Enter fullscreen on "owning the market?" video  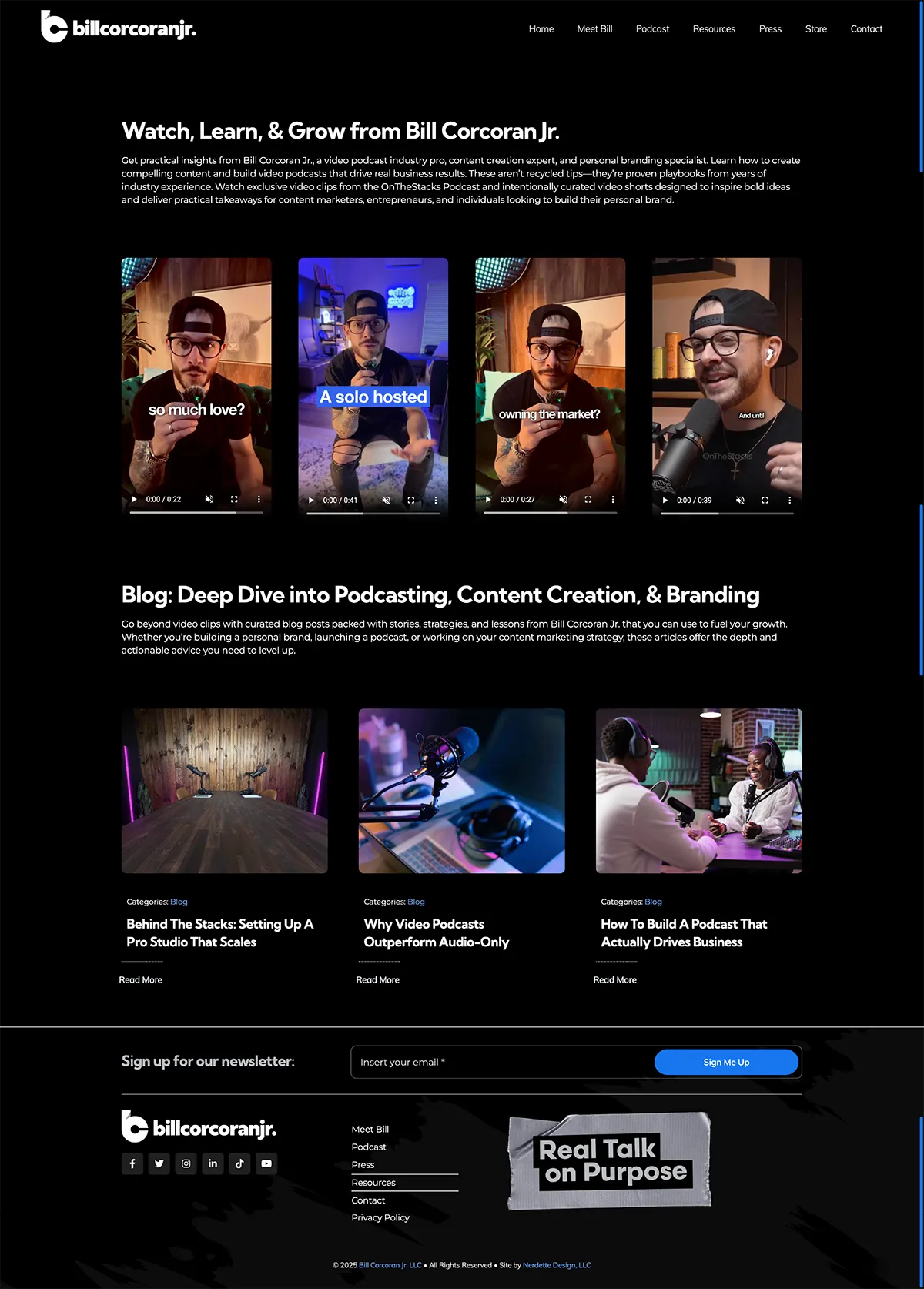(x=588, y=499)
